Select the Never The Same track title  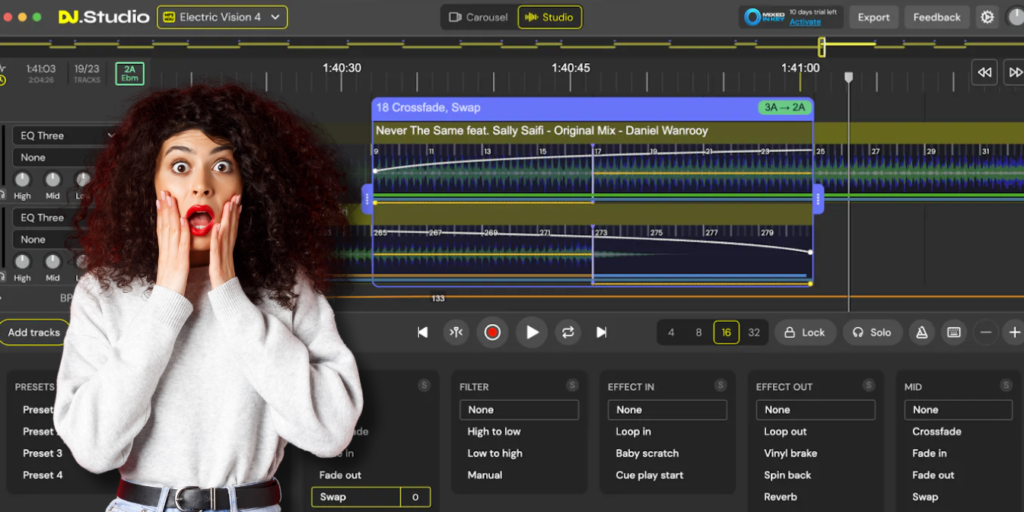541,131
